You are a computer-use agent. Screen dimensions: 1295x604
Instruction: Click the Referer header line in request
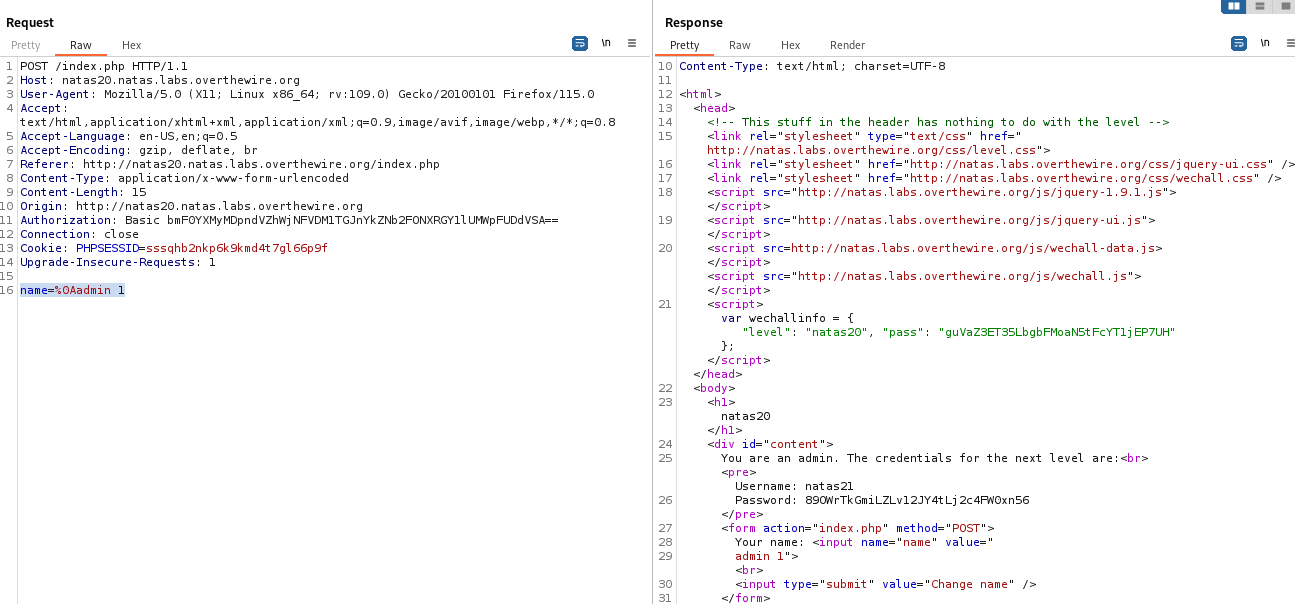coord(230,164)
